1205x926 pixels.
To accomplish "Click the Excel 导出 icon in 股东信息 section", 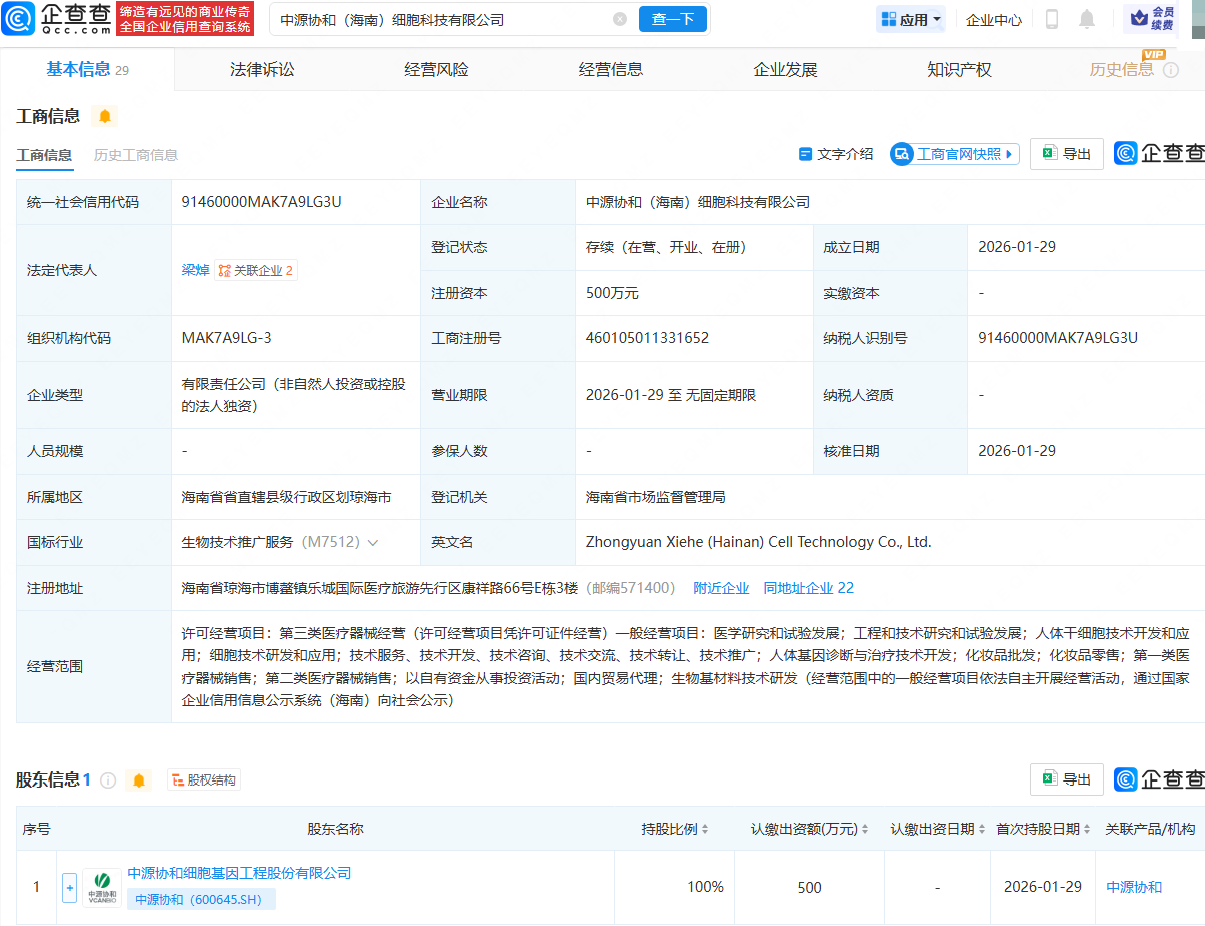I will tap(1051, 779).
